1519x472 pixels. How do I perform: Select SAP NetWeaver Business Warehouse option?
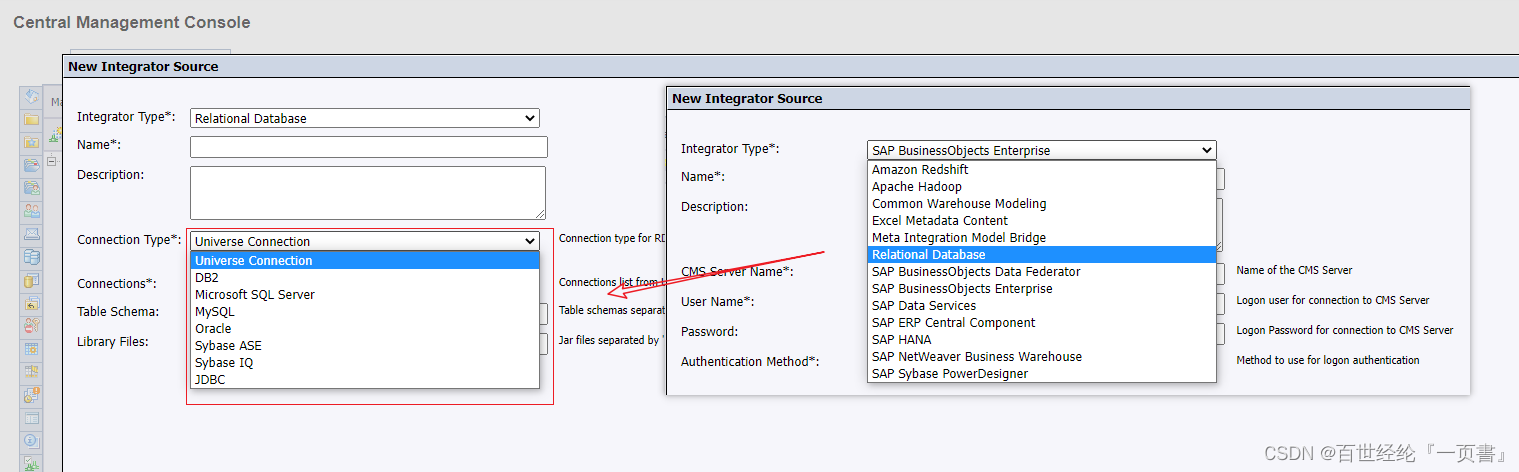point(1042,356)
